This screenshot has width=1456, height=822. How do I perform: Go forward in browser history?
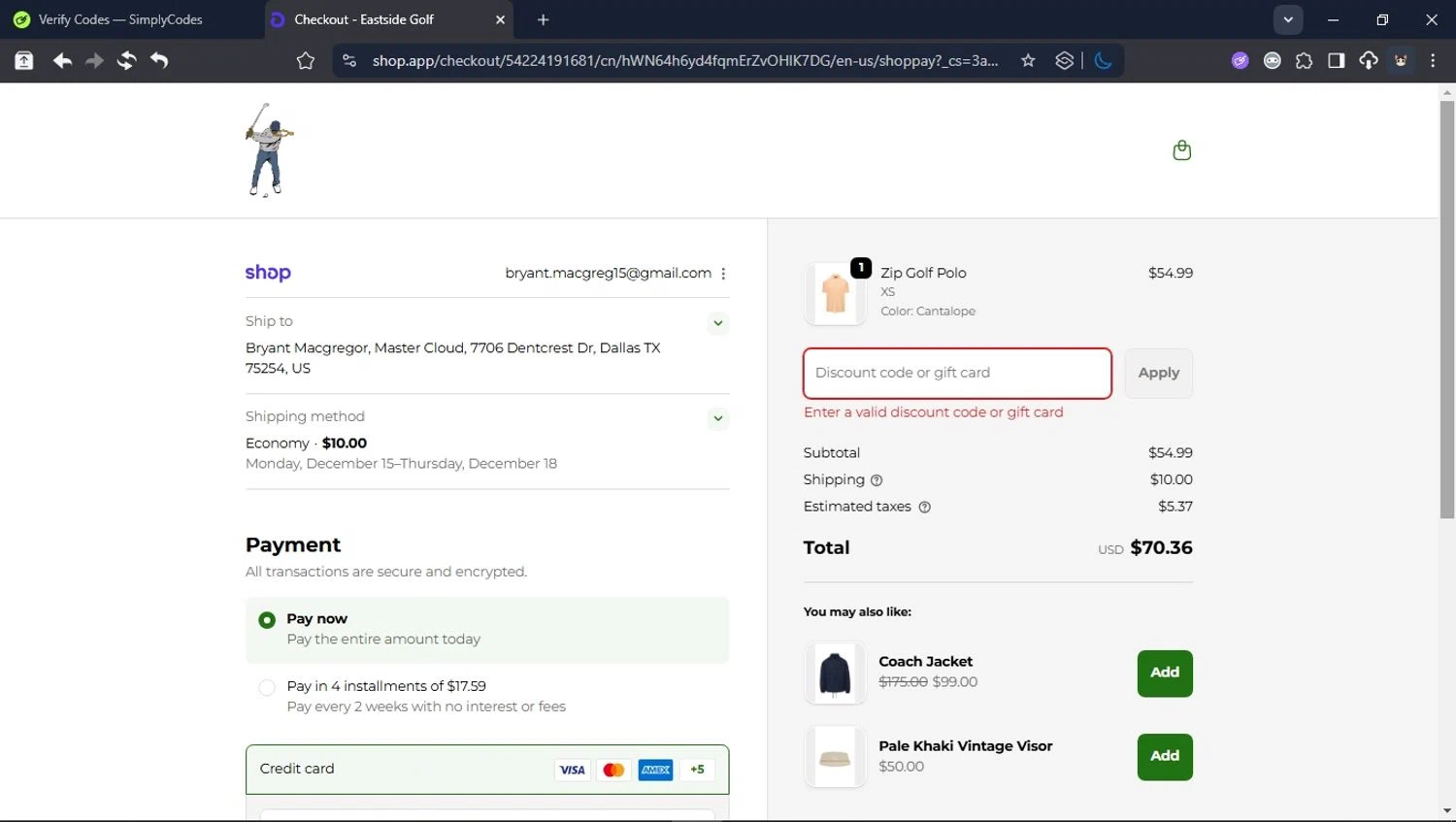(94, 60)
